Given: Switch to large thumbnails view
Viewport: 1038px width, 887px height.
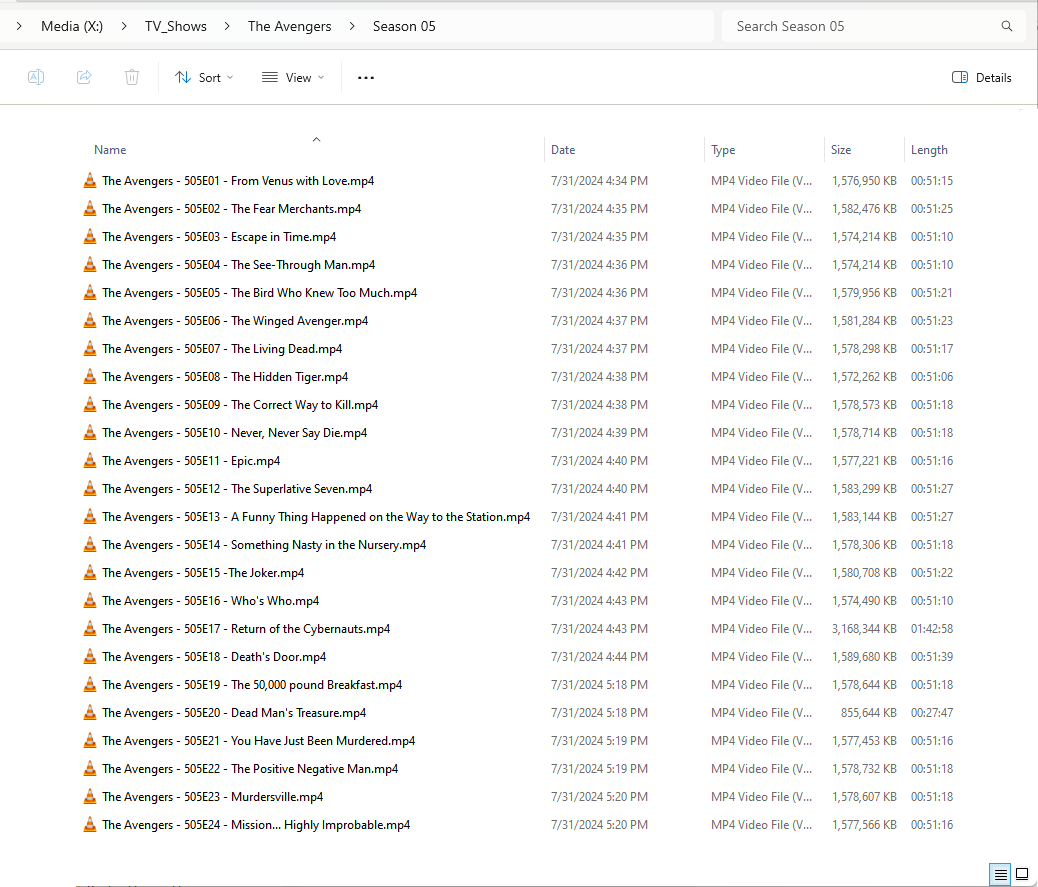Looking at the screenshot, I should click(x=1022, y=873).
